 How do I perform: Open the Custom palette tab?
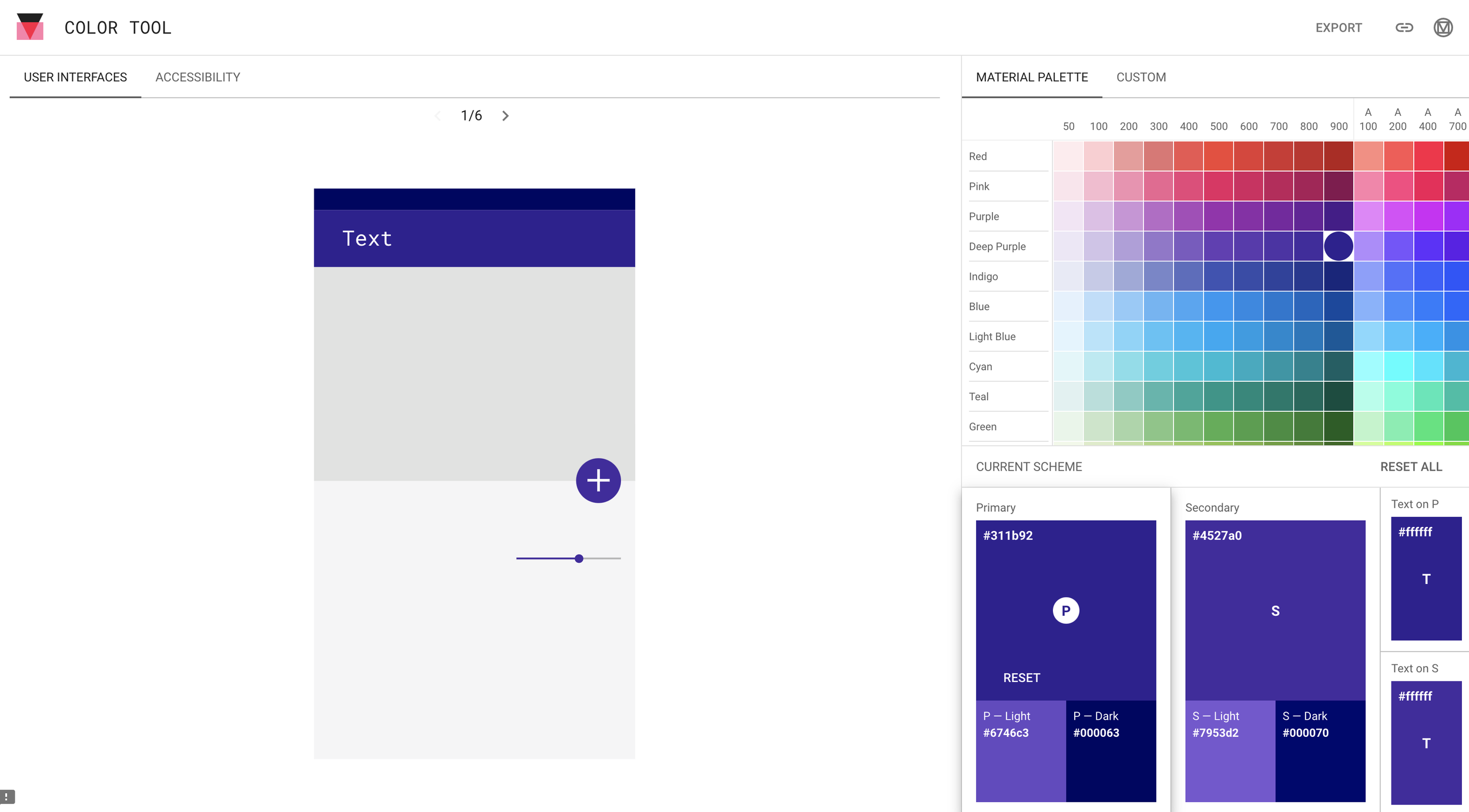coord(1141,77)
